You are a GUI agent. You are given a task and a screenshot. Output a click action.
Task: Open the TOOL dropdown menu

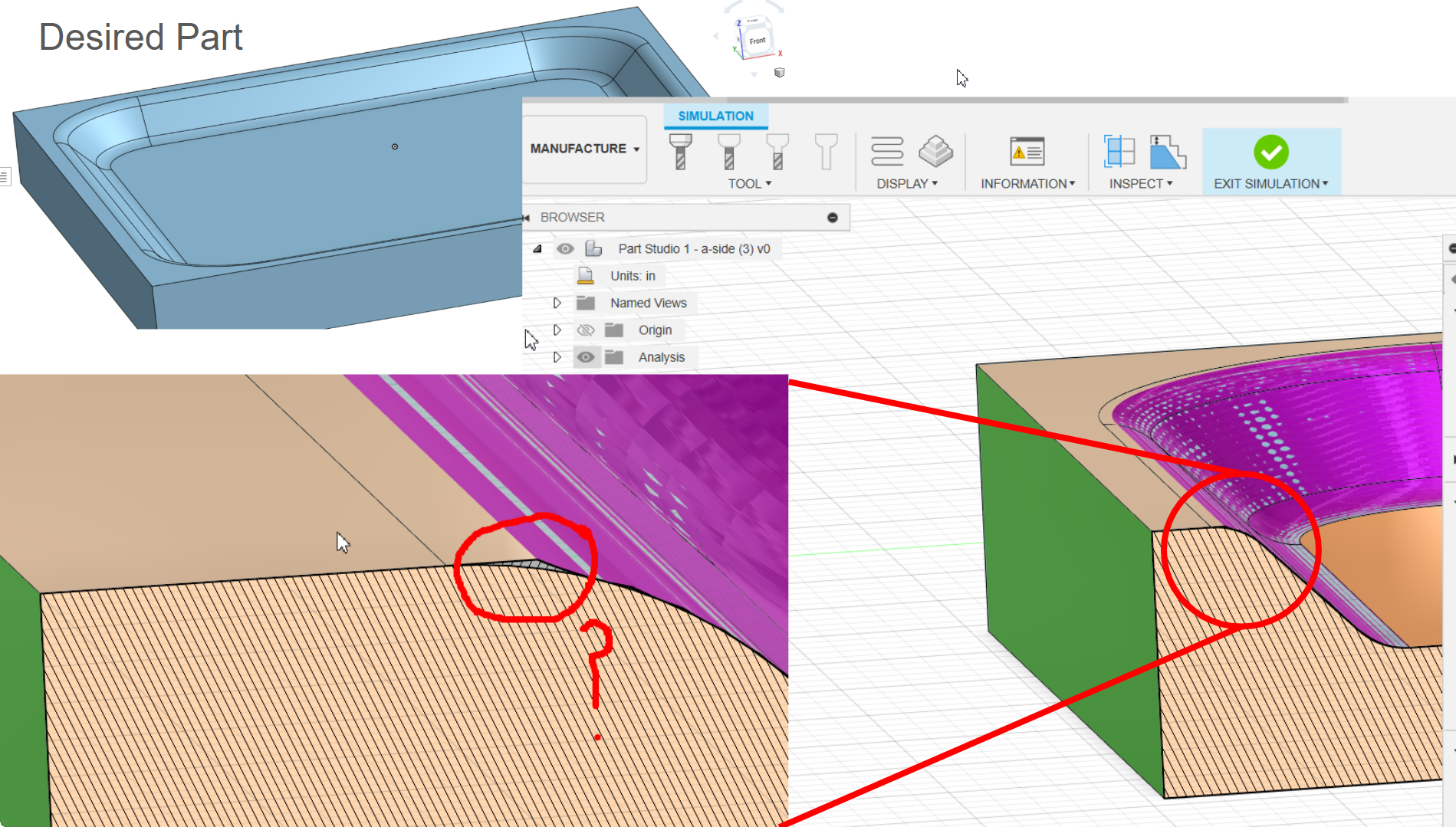pyautogui.click(x=750, y=184)
